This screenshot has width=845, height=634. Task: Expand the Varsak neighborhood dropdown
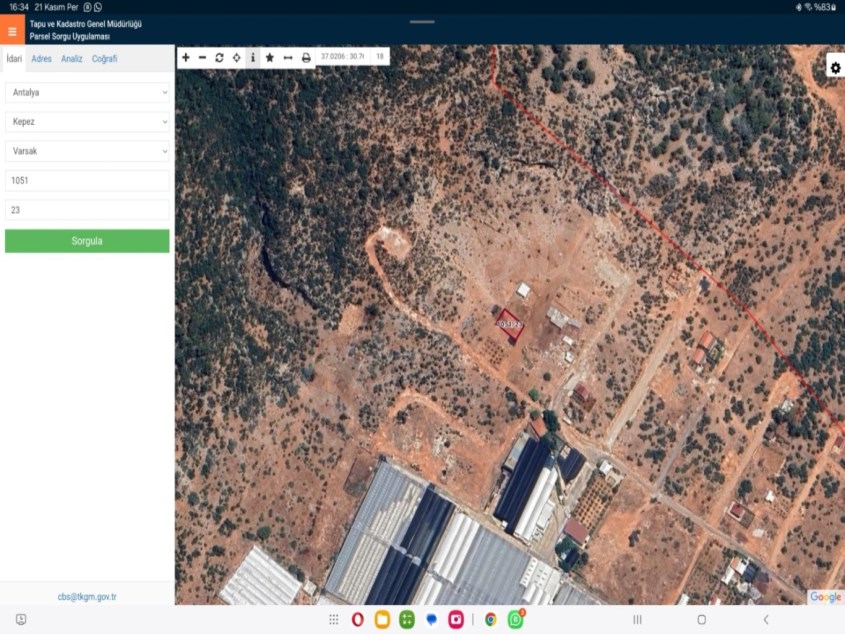(x=88, y=151)
